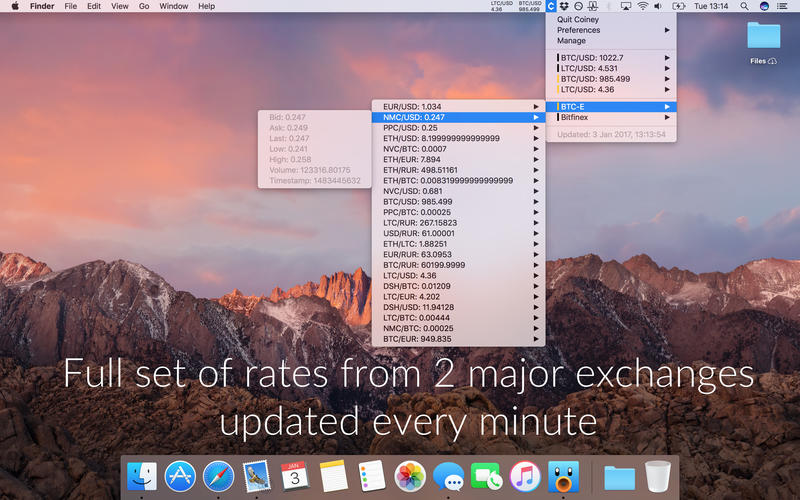The width and height of the screenshot is (800, 500).
Task: Open the Trash in the Dock
Action: (658, 476)
